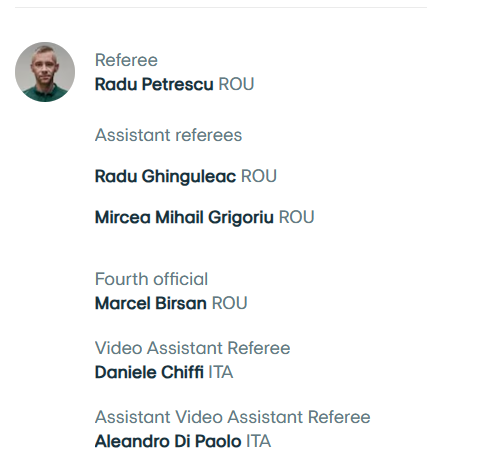Select the 'Assistant Video Assistant Referee' label
Screen dimensions: 490x468
coord(232,417)
